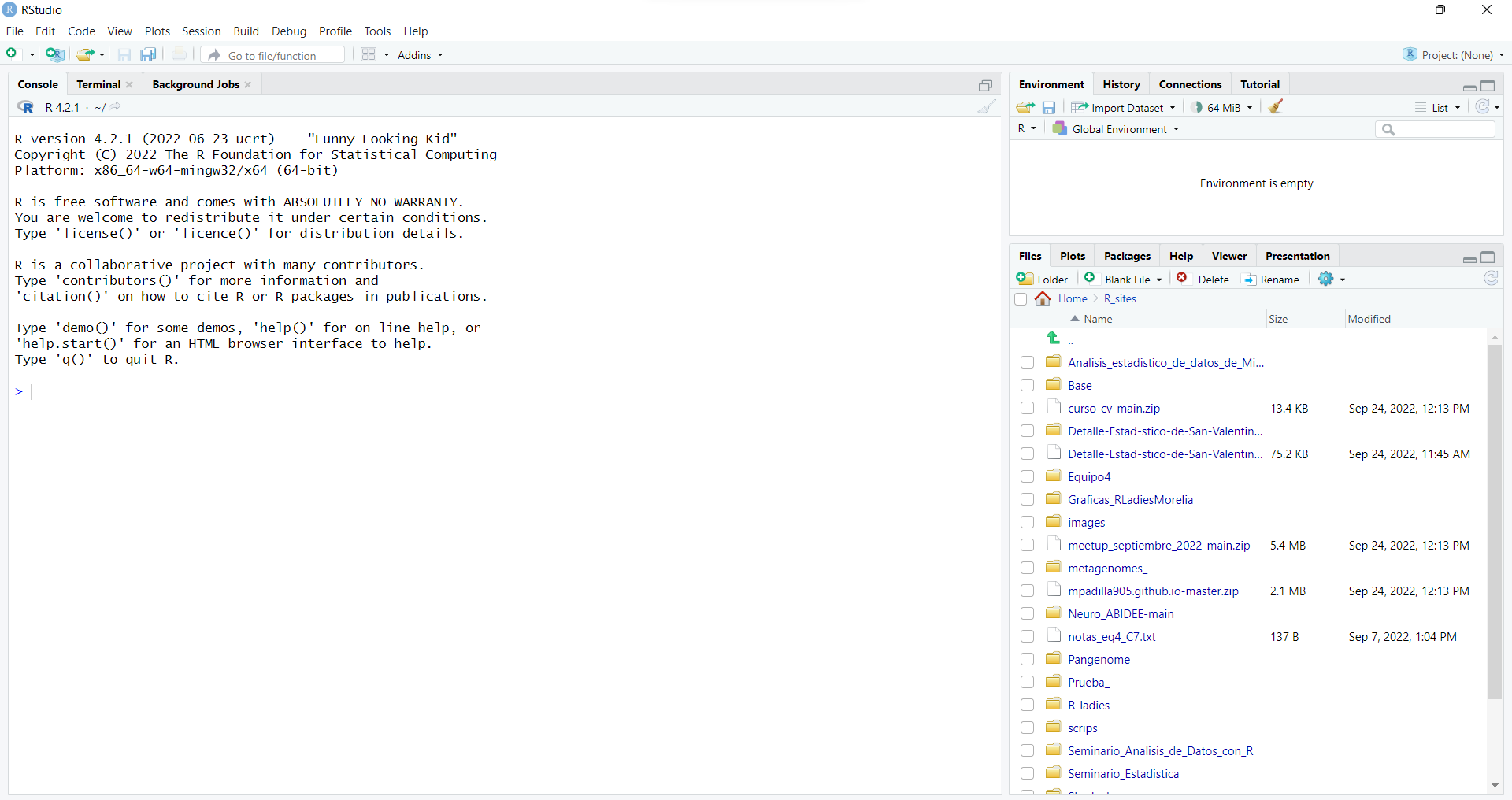1512x800 pixels.
Task: Open the List view dropdown
Action: (x=1438, y=107)
